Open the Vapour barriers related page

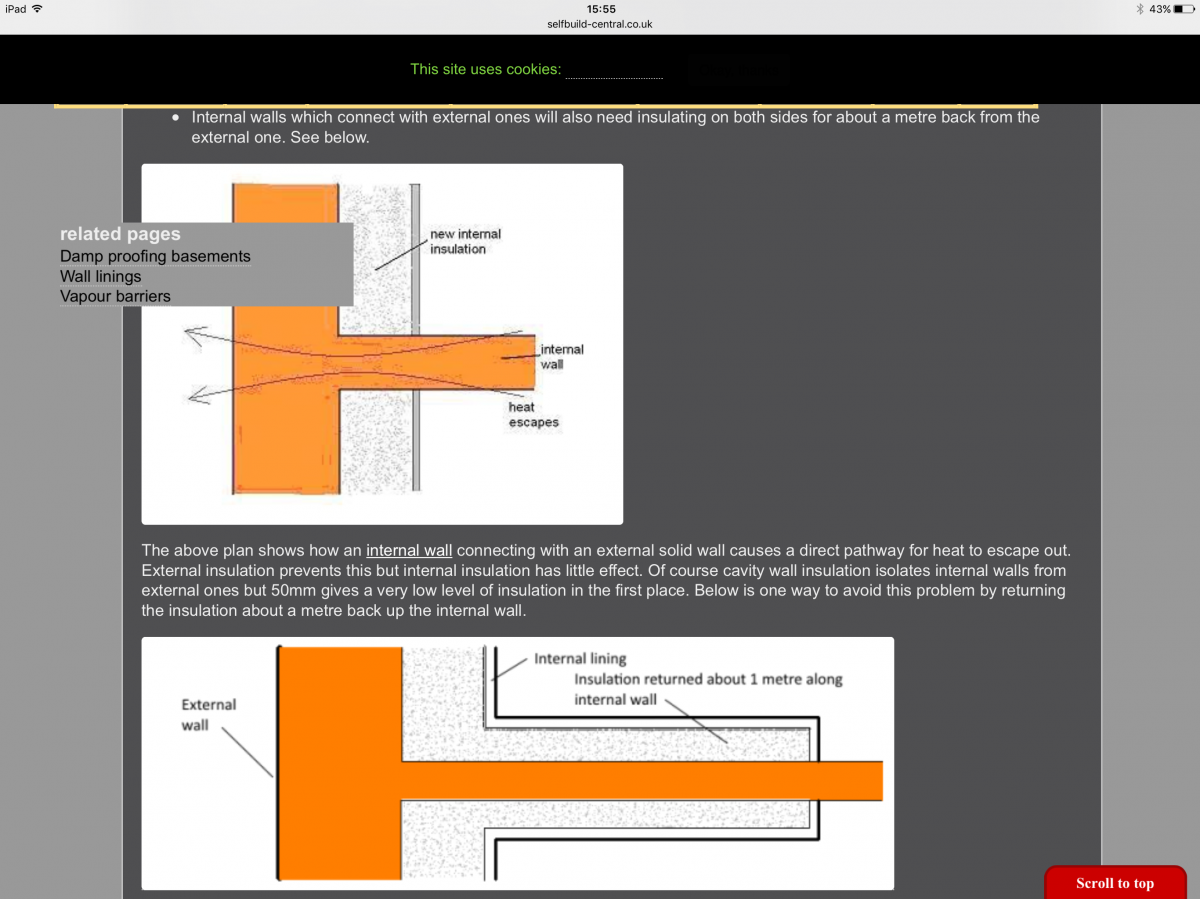(115, 296)
